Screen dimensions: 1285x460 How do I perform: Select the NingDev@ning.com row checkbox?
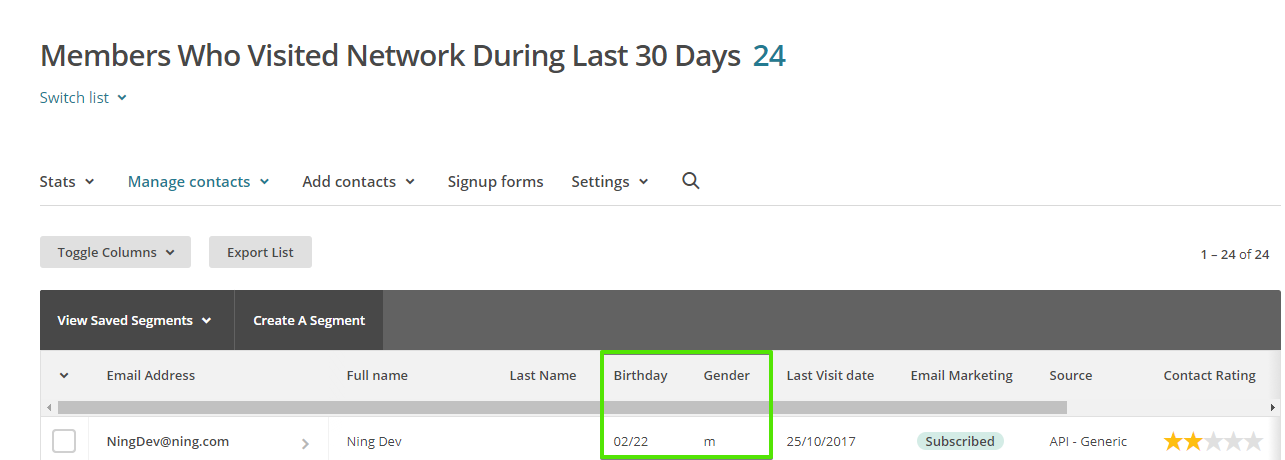coord(64,441)
